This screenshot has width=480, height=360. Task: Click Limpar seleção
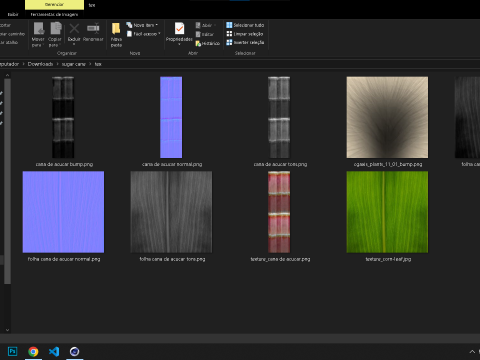pos(245,34)
